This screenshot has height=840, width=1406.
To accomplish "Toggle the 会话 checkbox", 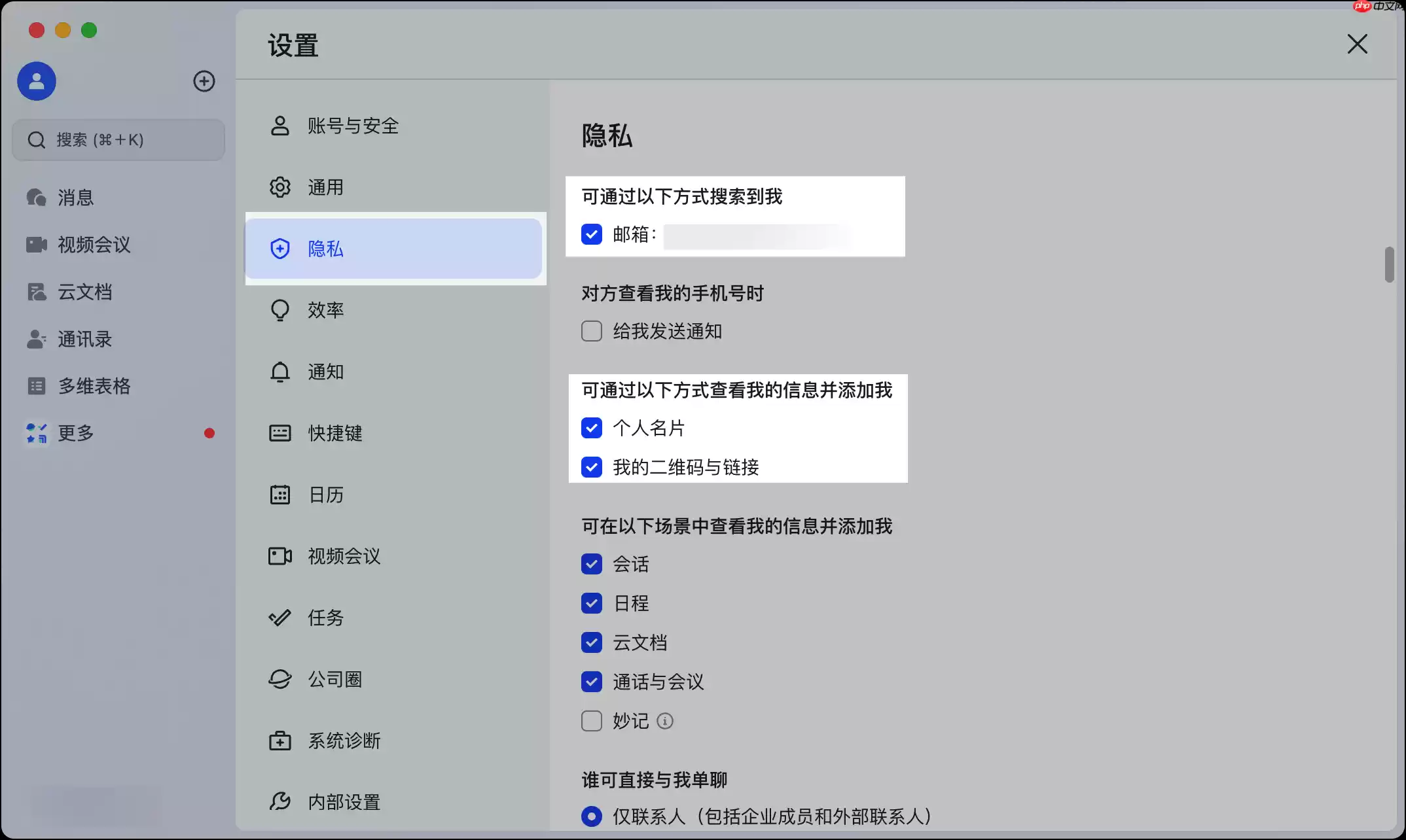I will coord(592,564).
